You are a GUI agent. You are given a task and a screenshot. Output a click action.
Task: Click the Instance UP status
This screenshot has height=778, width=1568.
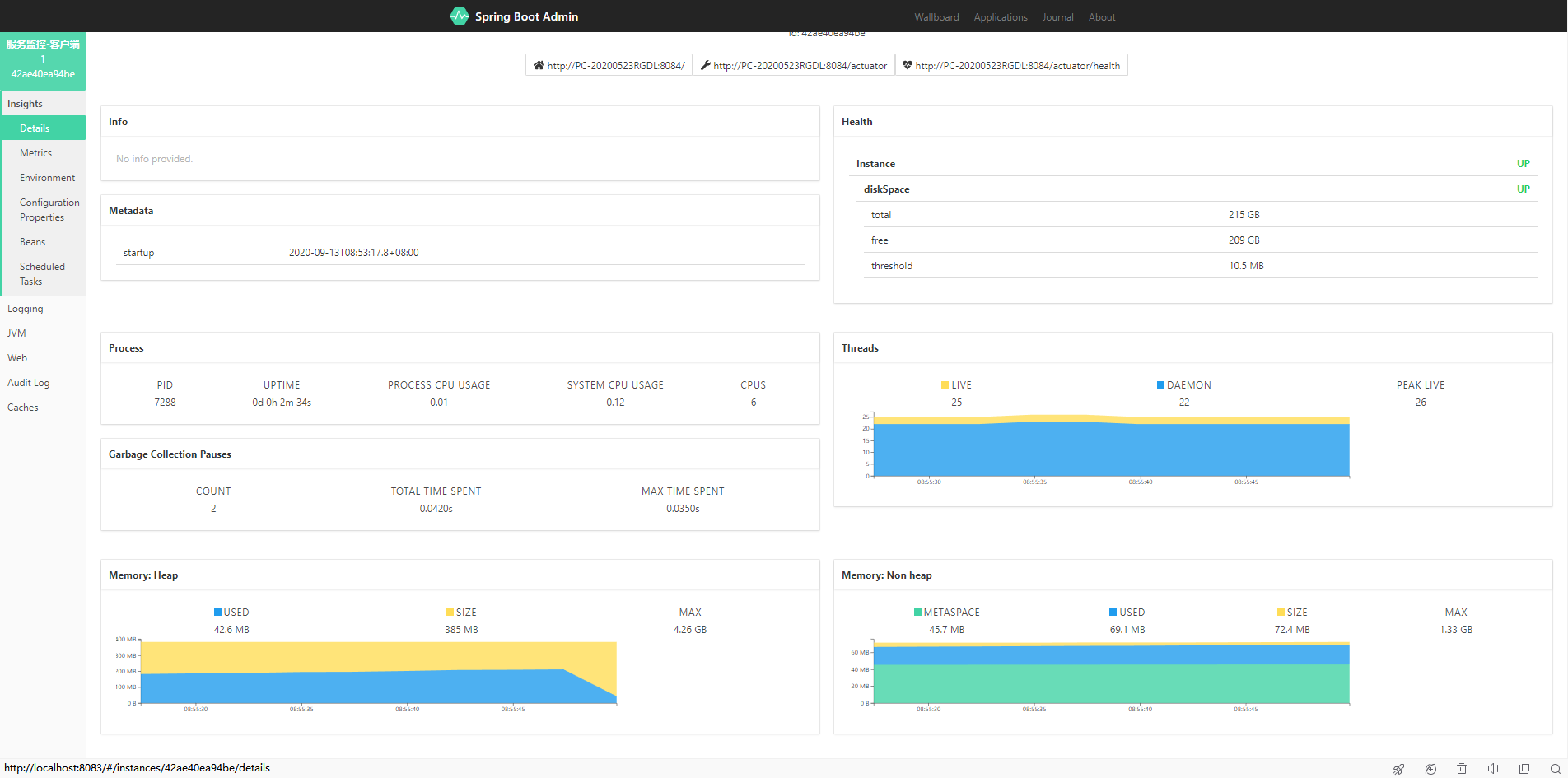coord(1524,164)
